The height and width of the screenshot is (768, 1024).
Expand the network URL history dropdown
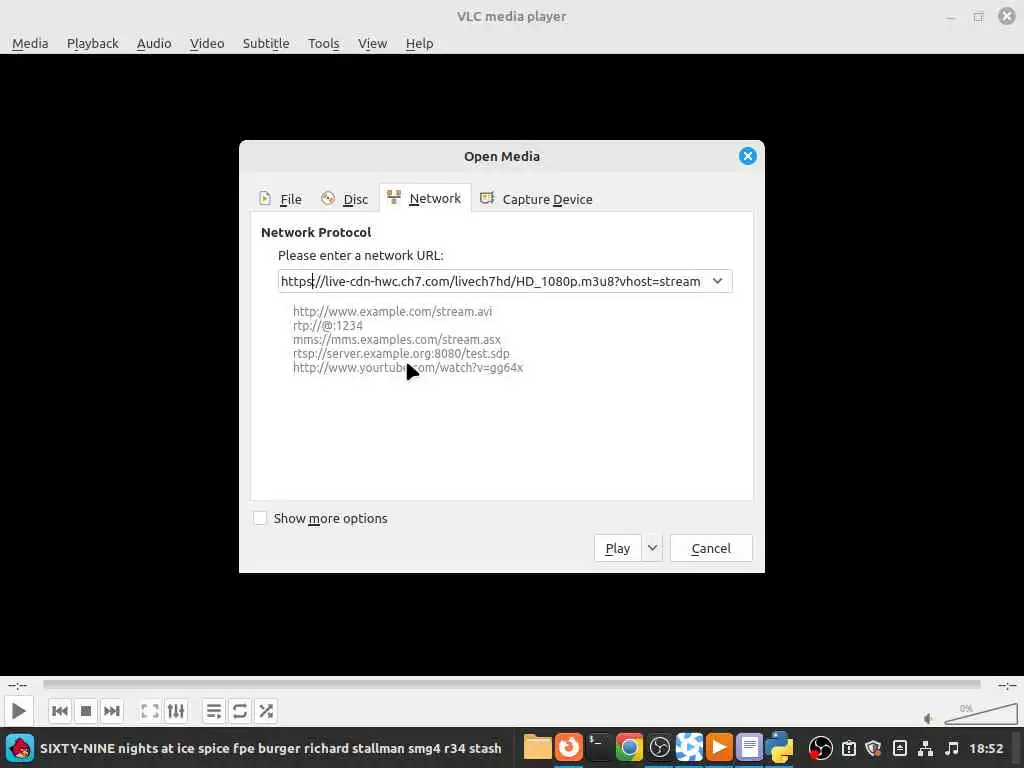click(718, 281)
